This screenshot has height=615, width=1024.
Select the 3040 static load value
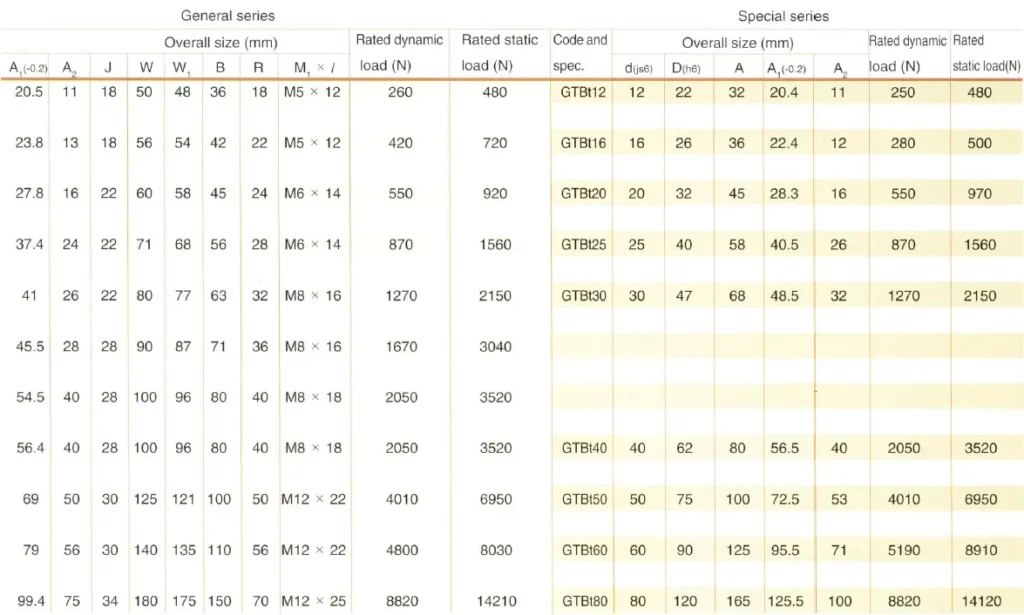(x=494, y=347)
